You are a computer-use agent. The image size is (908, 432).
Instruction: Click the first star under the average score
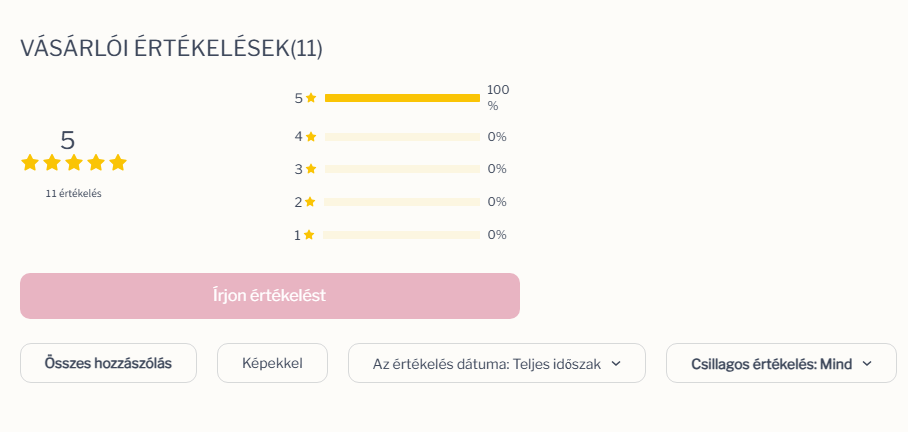click(x=30, y=163)
